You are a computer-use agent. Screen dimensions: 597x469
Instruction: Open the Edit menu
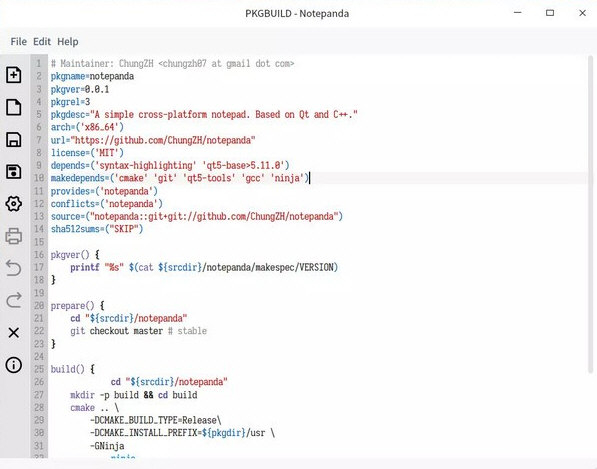(42, 41)
